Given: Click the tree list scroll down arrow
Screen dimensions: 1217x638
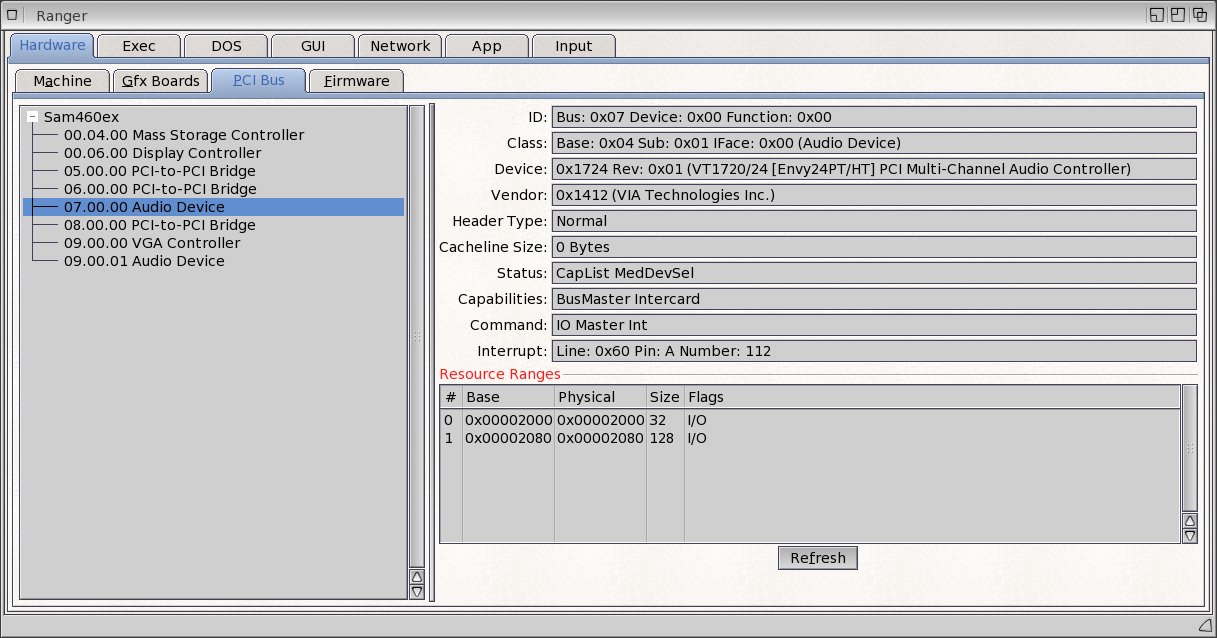Looking at the screenshot, I should (417, 592).
